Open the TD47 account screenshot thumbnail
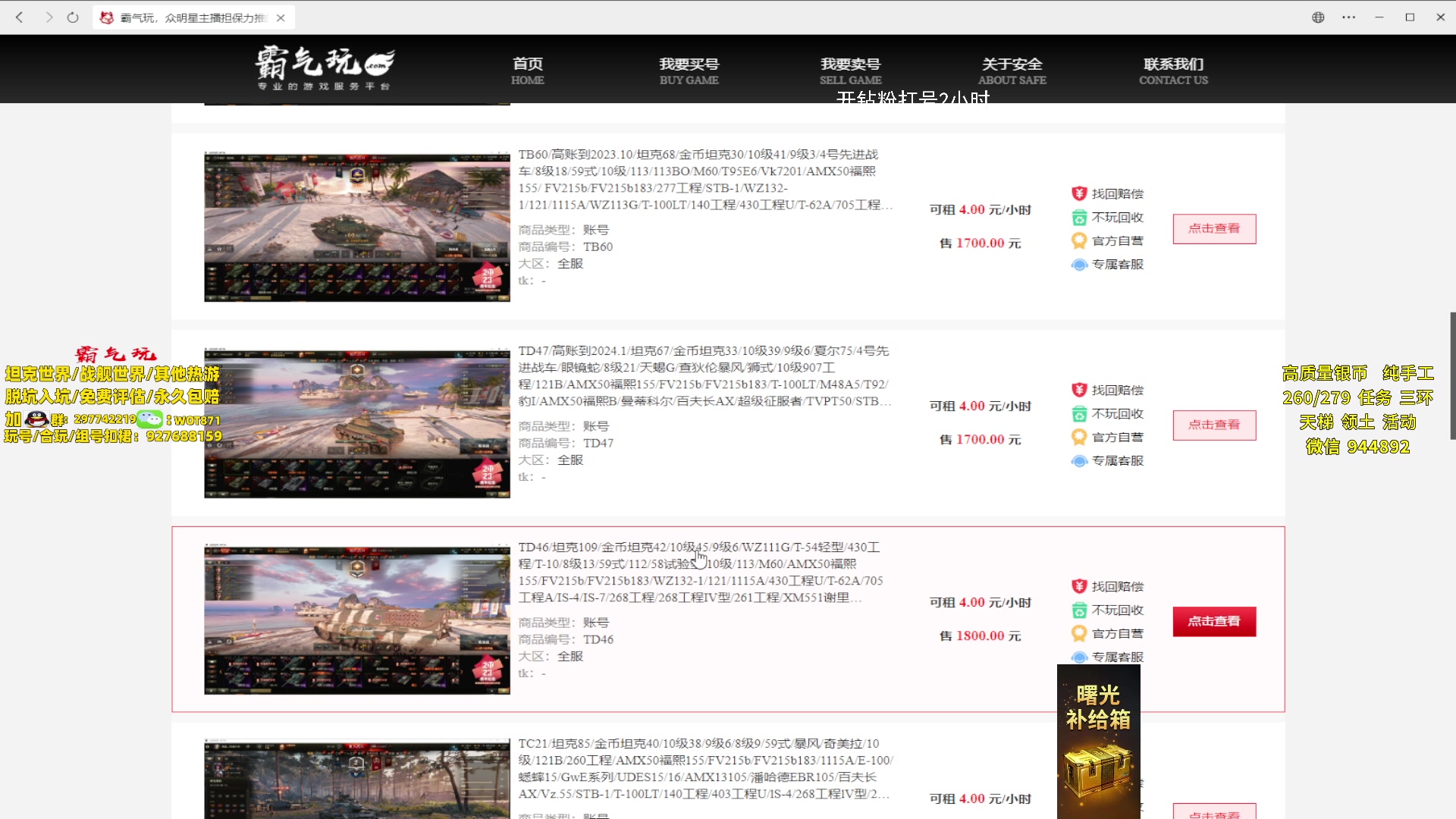 [357, 422]
